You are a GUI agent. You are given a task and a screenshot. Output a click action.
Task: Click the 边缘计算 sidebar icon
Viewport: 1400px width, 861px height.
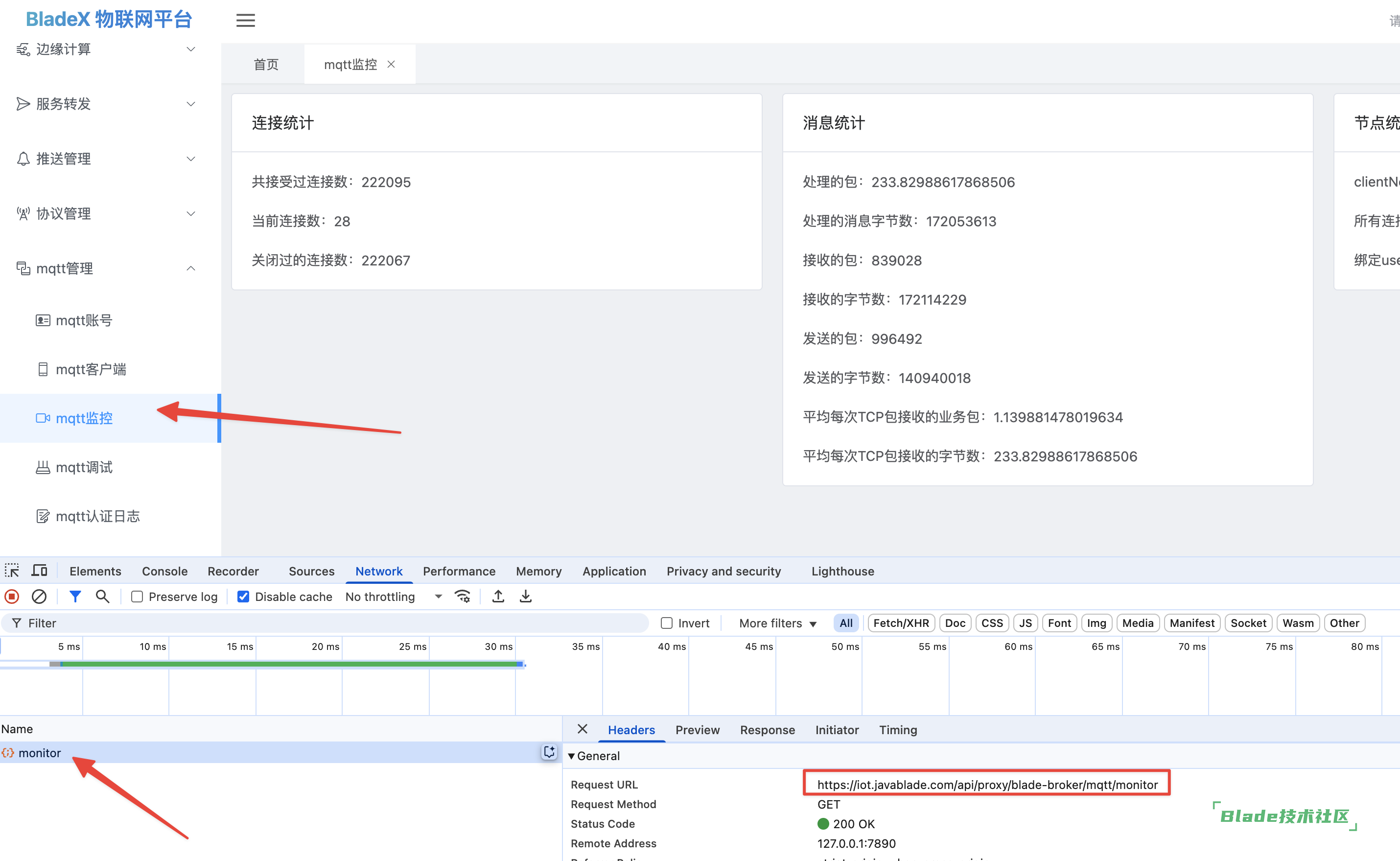click(x=23, y=49)
